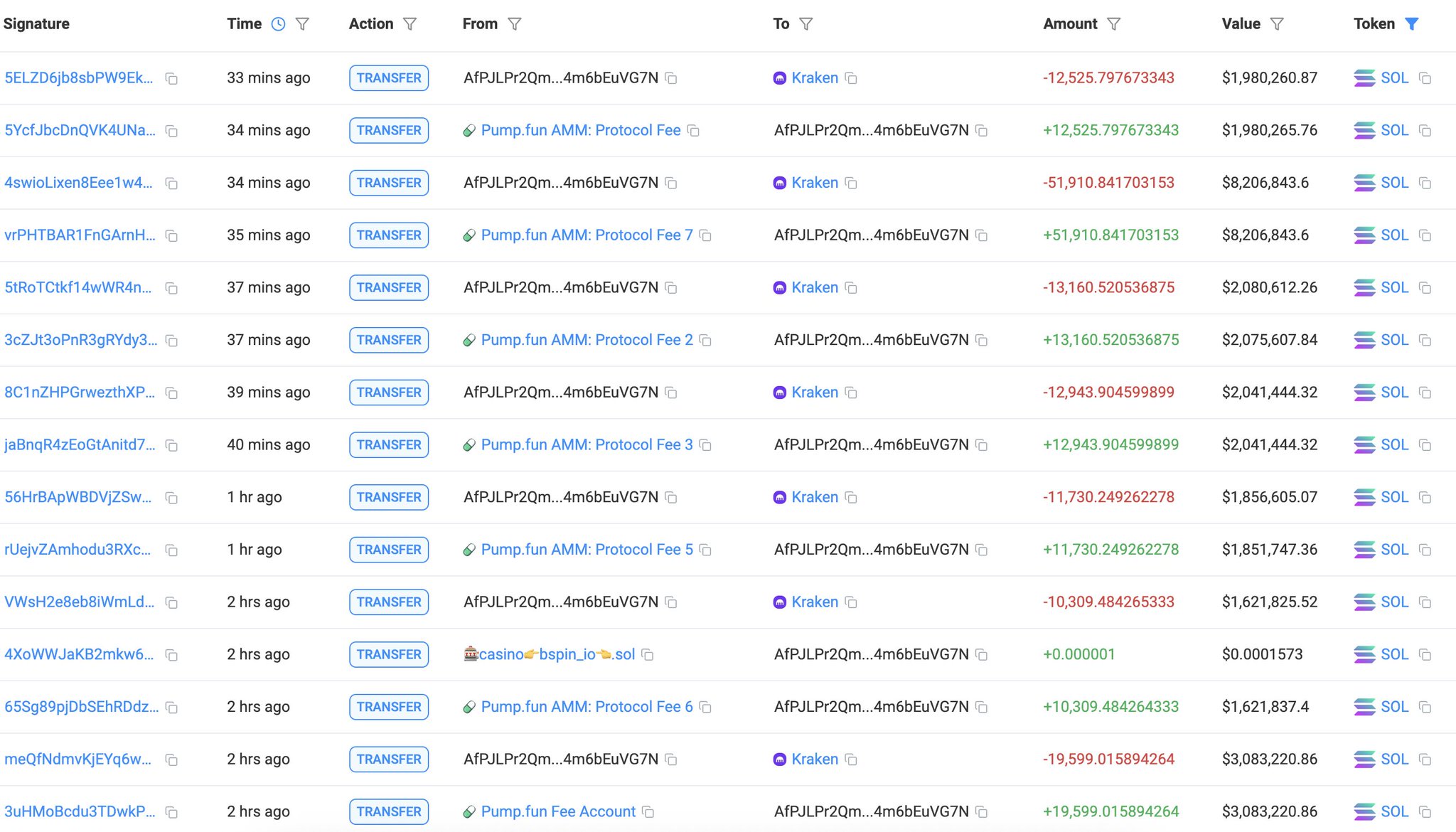Copy signature 5ELZD6jb8sbPW9Ek

pos(171,78)
